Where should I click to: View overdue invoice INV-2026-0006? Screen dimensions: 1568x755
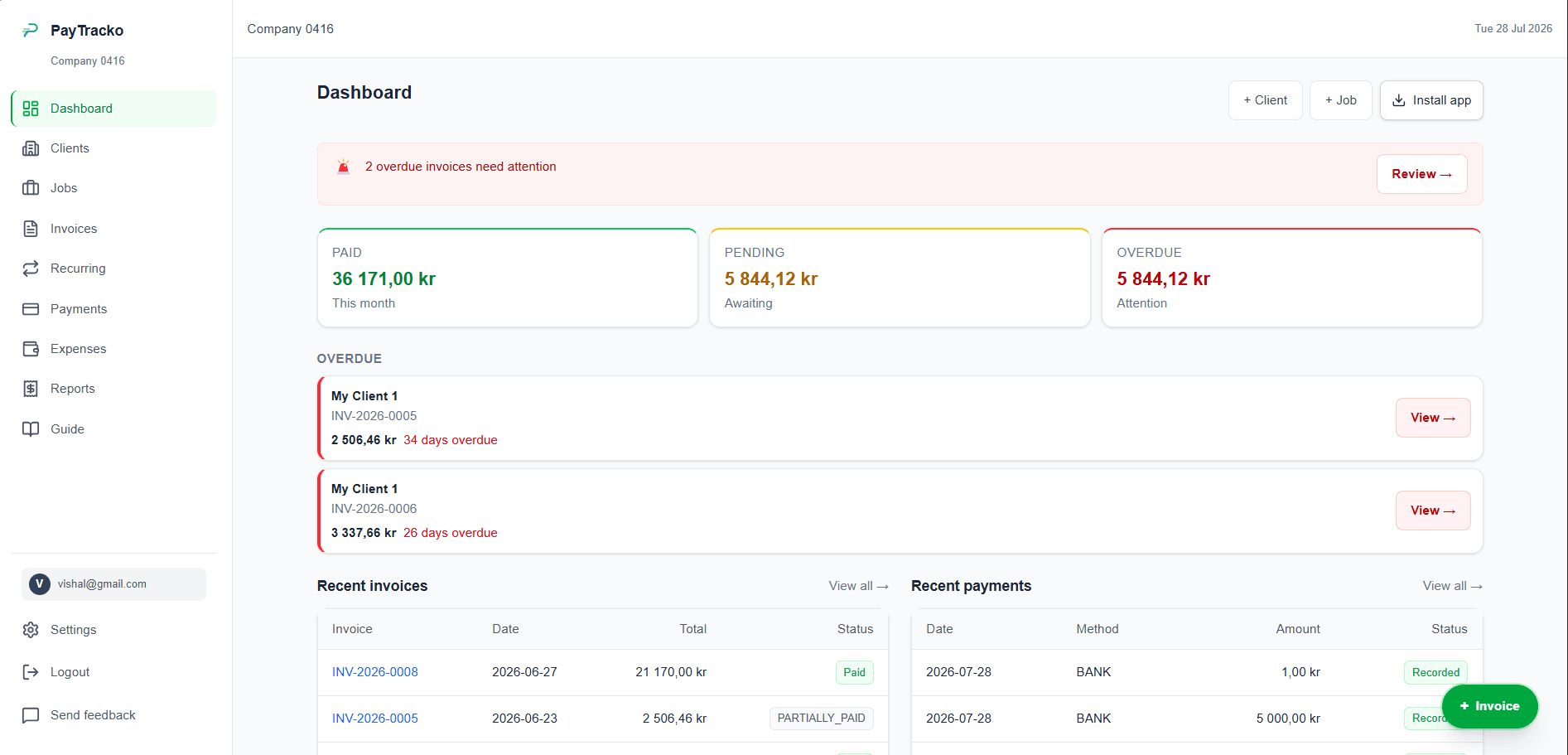click(x=1433, y=511)
